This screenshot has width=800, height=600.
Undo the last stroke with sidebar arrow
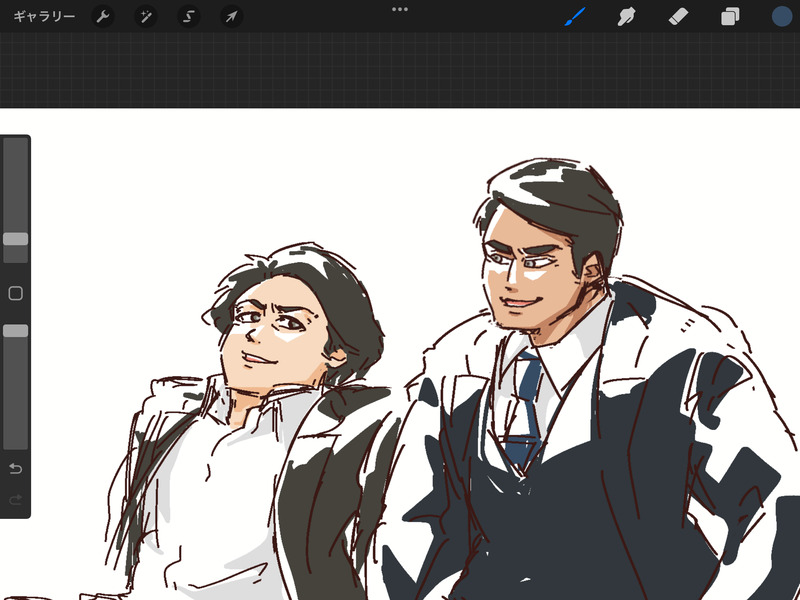tap(15, 469)
